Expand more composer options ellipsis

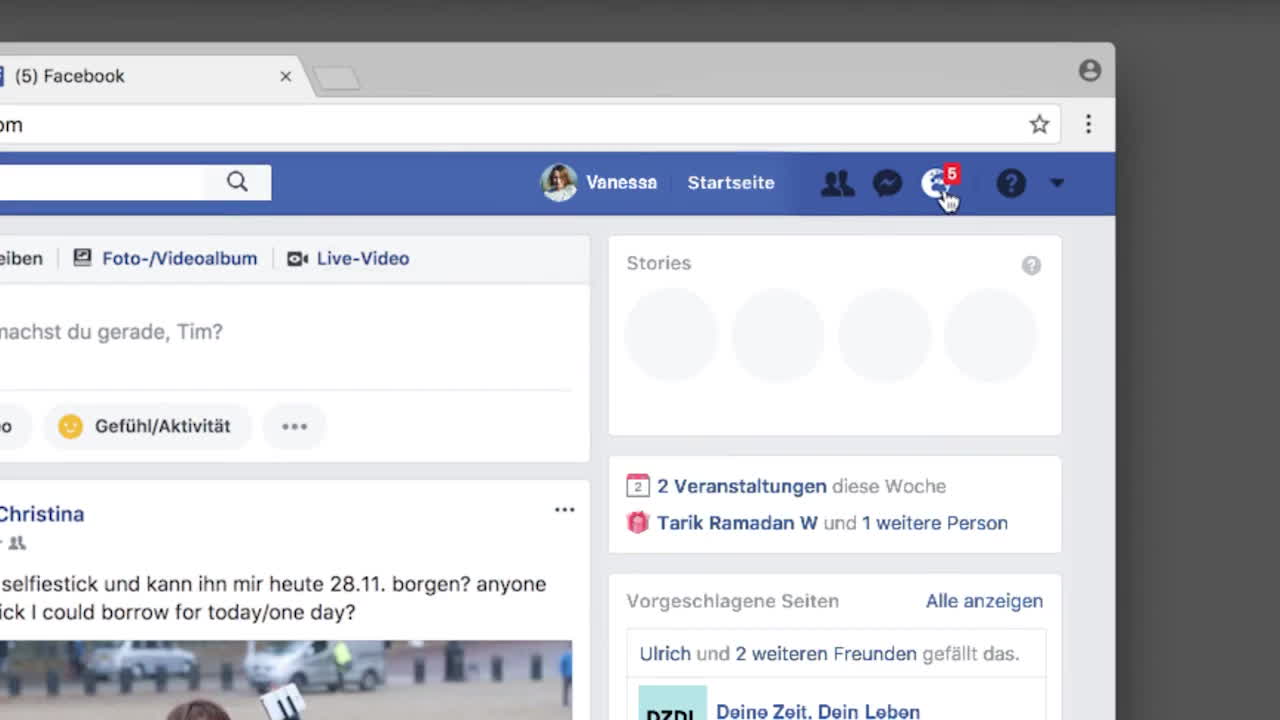[294, 426]
